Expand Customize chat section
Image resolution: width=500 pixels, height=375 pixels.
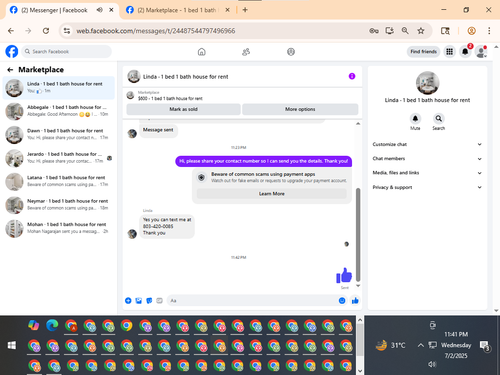pyautogui.click(x=427, y=144)
